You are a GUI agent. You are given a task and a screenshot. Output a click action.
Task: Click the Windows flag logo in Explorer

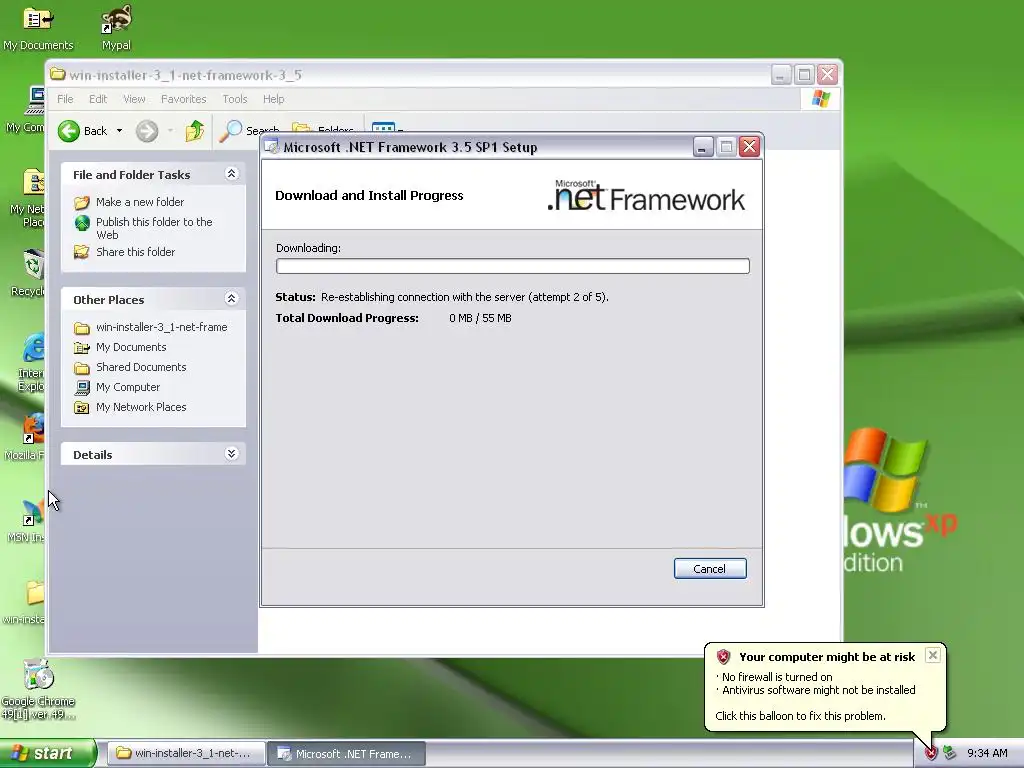(820, 99)
